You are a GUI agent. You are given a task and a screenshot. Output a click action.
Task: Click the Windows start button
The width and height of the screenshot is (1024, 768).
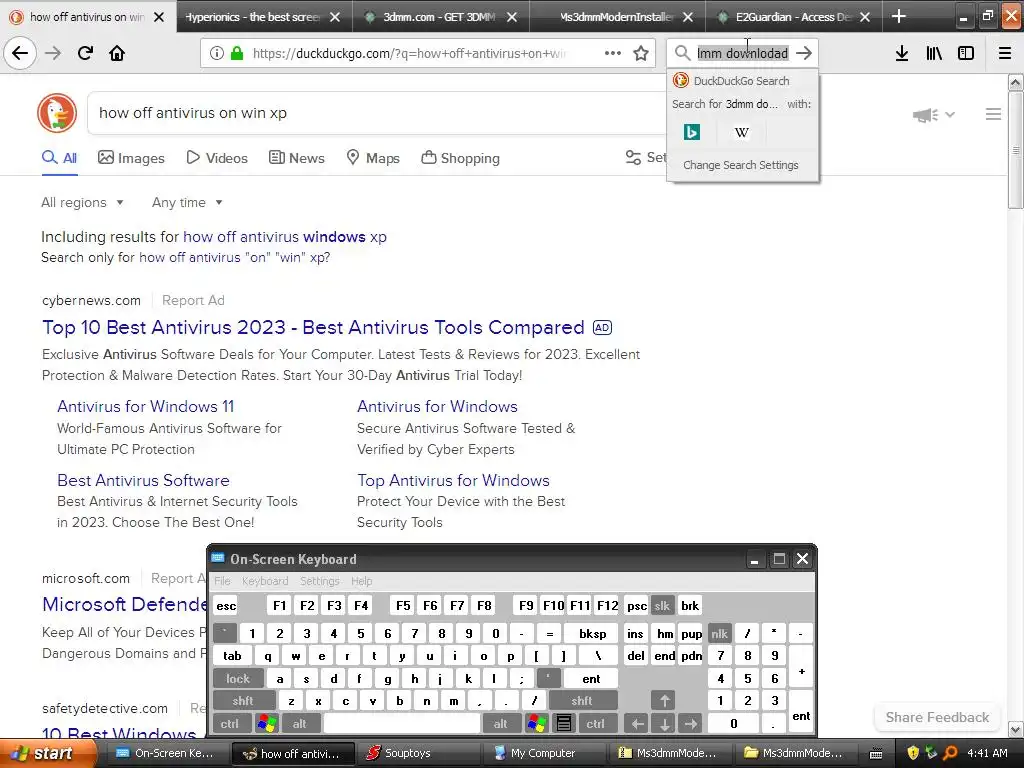47,753
